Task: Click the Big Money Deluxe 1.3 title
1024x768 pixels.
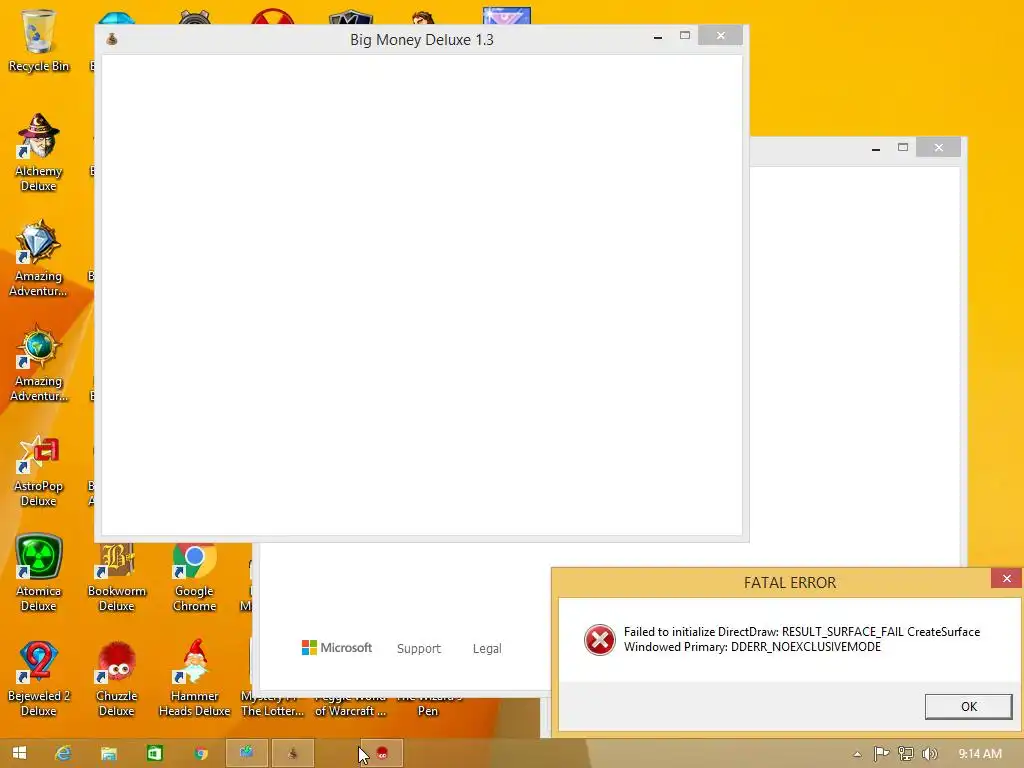Action: (x=422, y=40)
